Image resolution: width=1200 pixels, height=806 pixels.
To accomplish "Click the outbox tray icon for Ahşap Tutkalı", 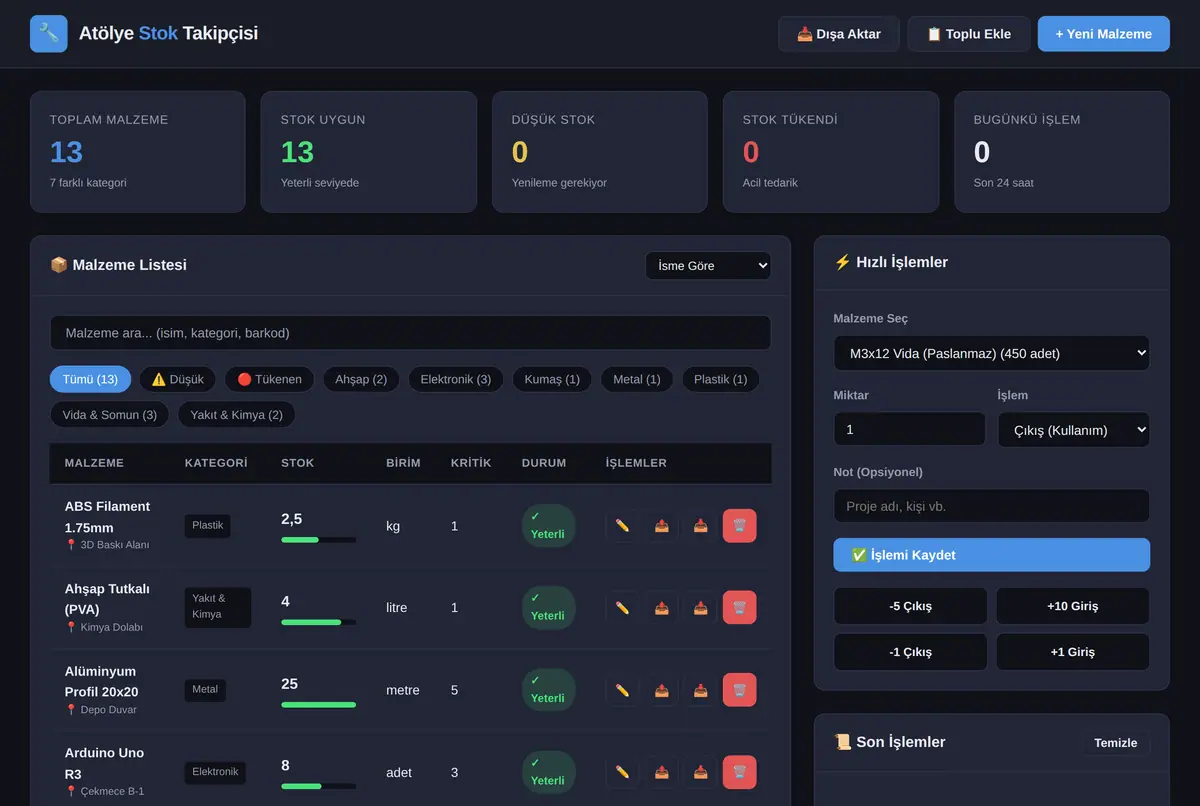I will (x=661, y=608).
